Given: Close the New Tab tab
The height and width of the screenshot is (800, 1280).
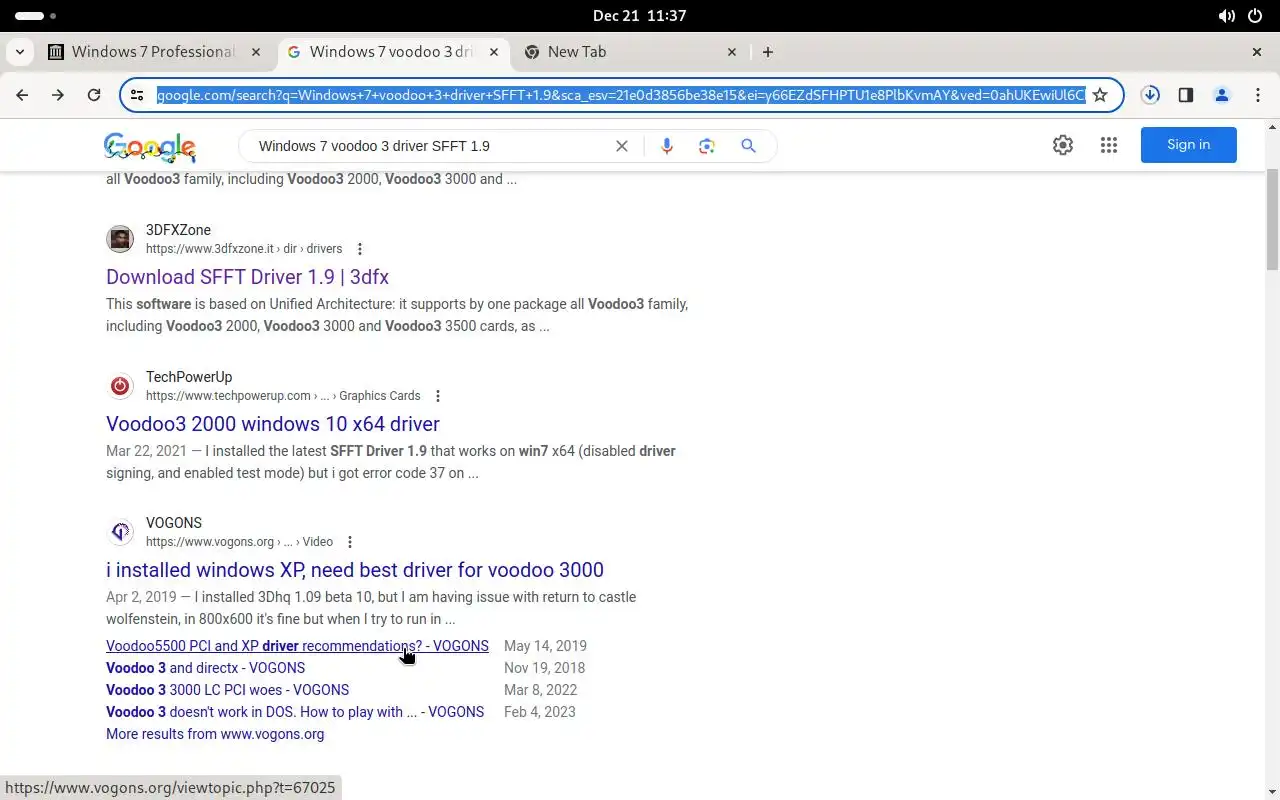Looking at the screenshot, I should [732, 52].
